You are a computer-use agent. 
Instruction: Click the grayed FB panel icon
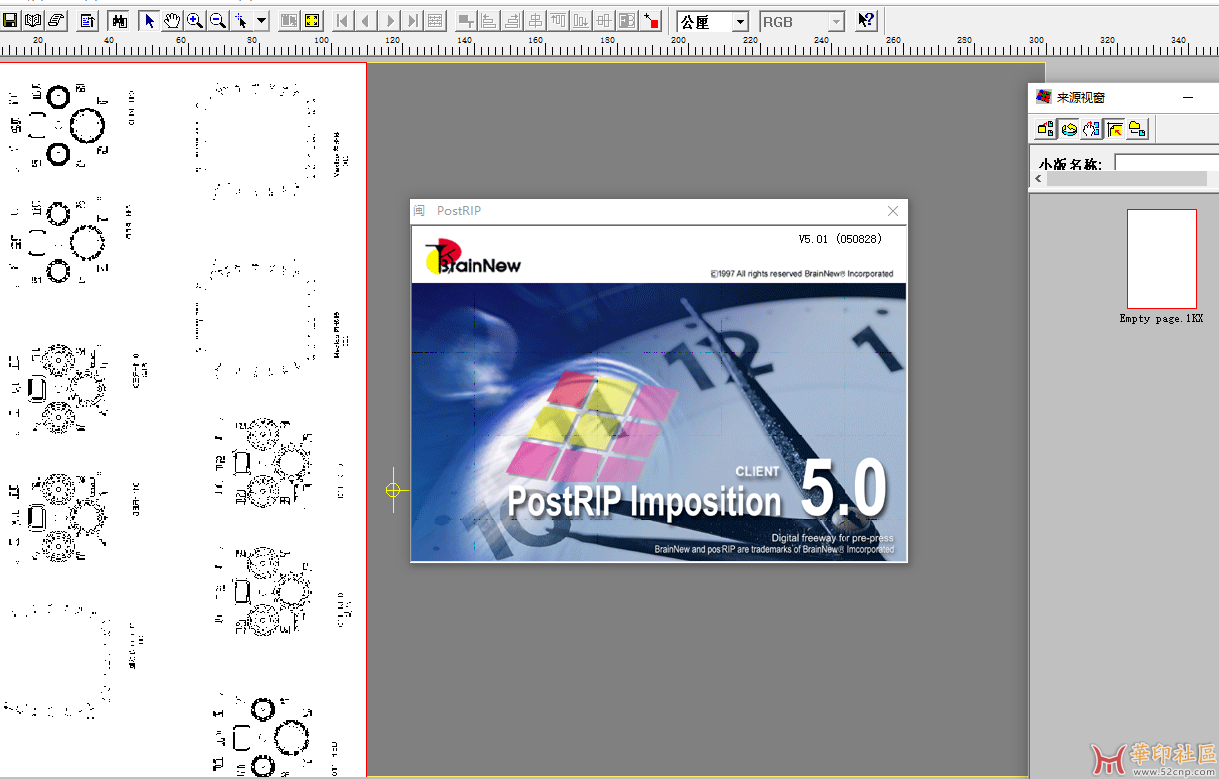coord(628,20)
